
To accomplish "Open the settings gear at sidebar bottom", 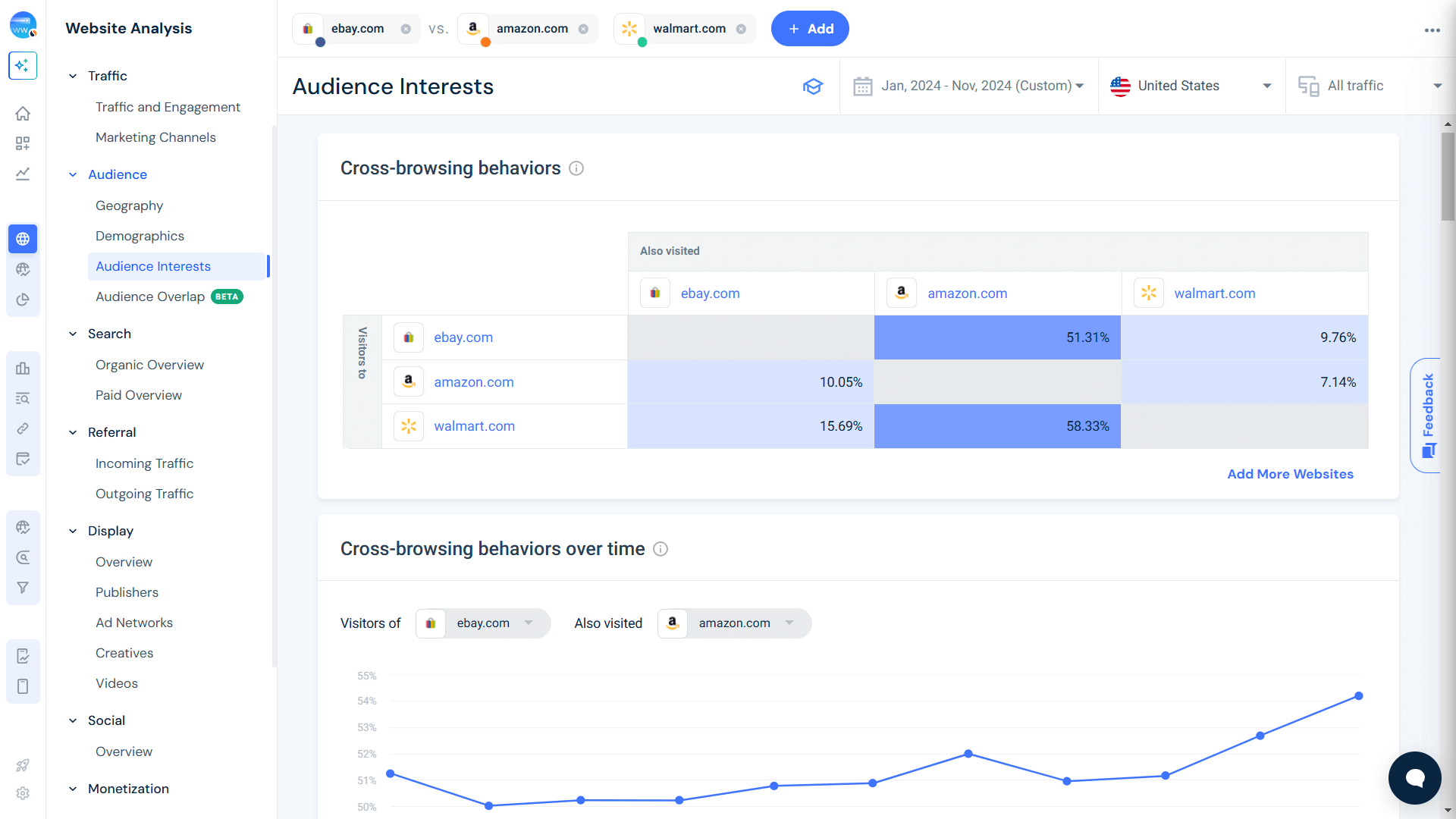I will [23, 793].
